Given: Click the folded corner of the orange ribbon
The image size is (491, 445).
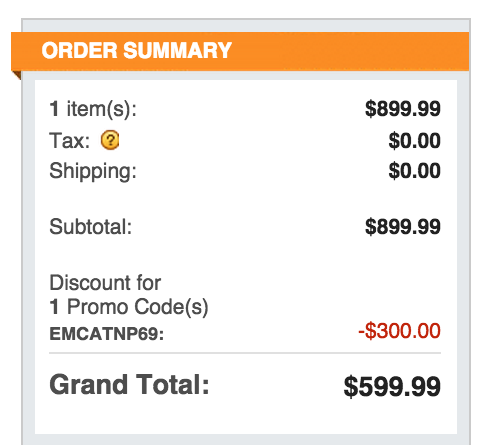Looking at the screenshot, I should point(16,75).
